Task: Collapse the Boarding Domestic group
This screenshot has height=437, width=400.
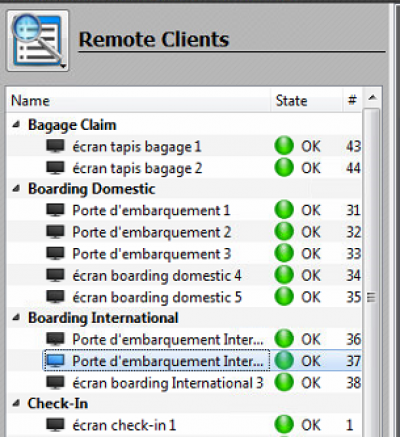Action: [x=16, y=189]
